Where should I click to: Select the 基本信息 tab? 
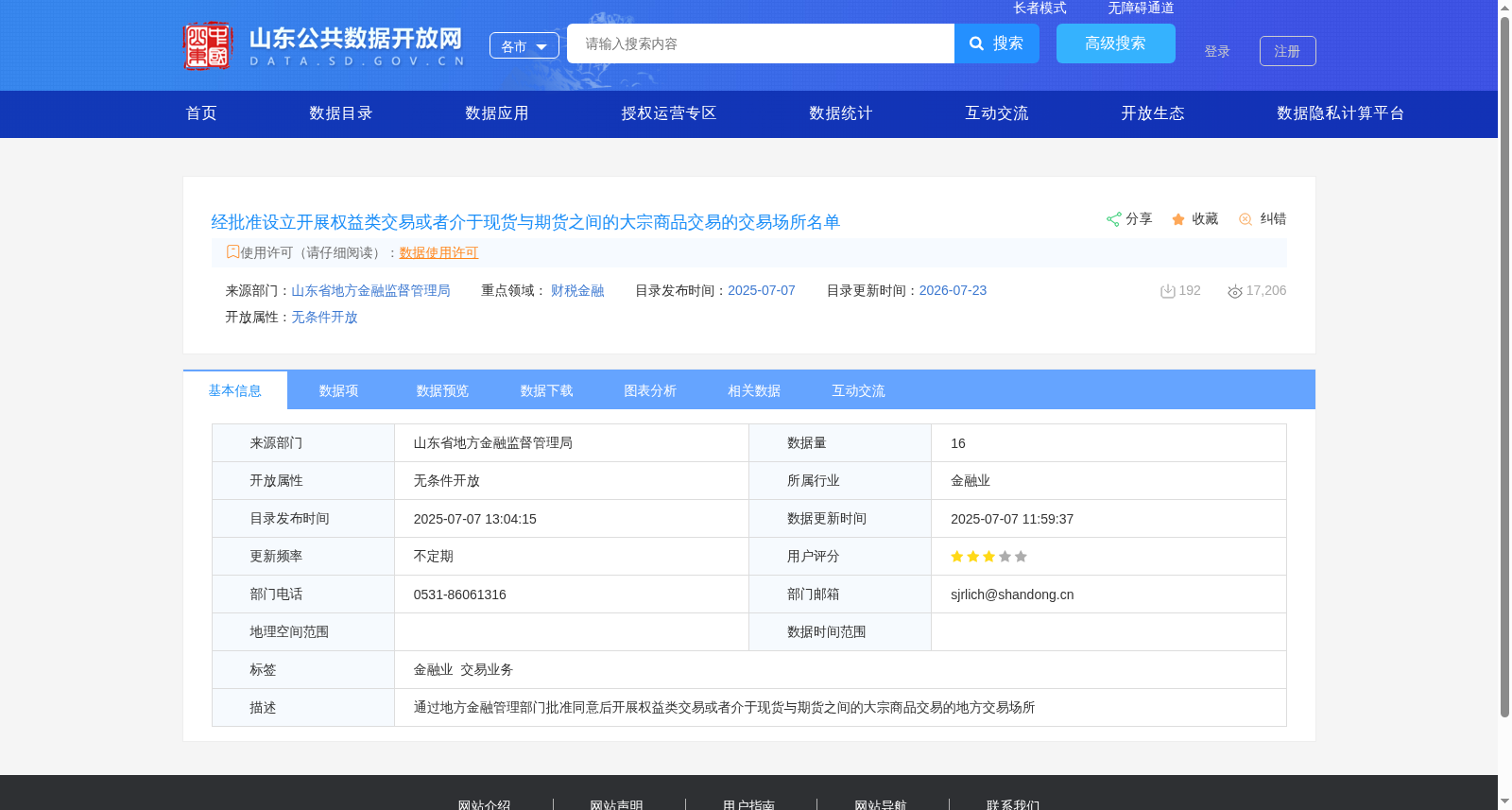pyautogui.click(x=235, y=390)
